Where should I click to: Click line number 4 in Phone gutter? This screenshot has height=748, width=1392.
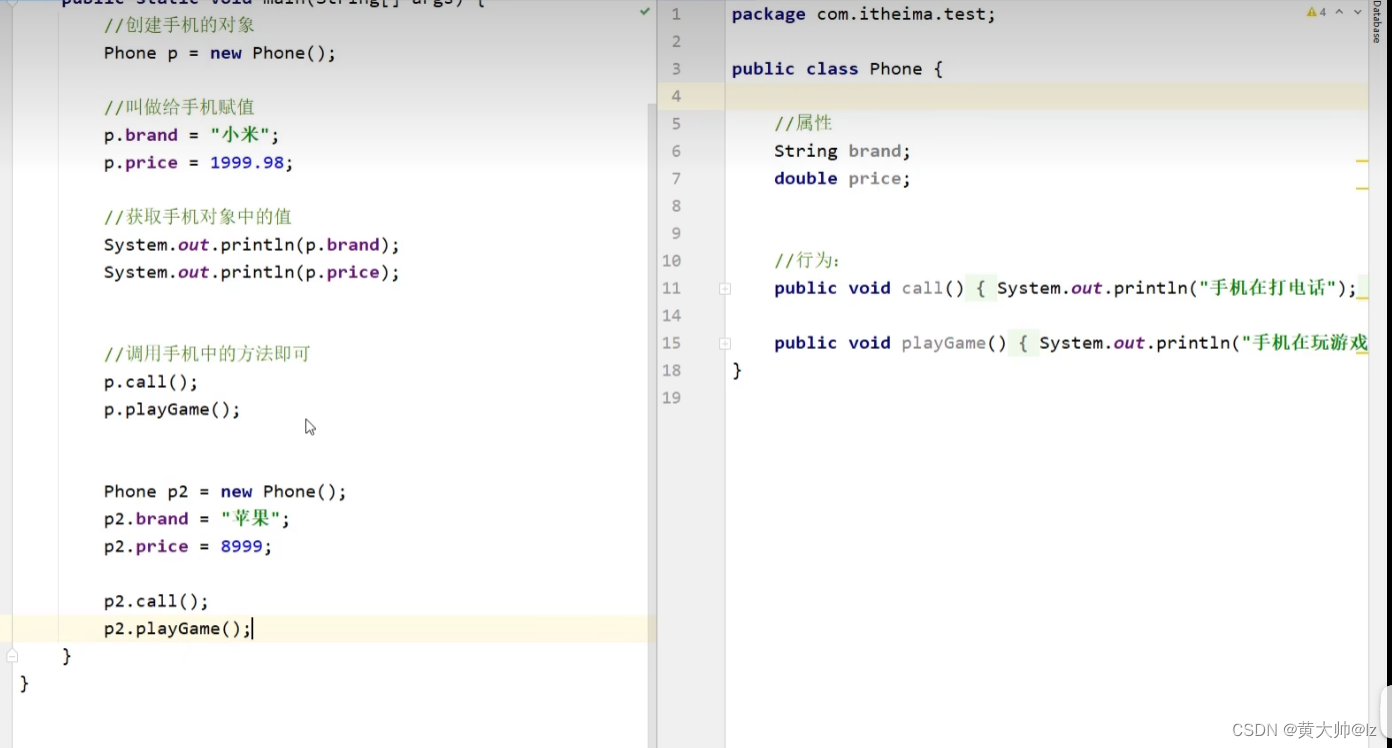click(676, 96)
